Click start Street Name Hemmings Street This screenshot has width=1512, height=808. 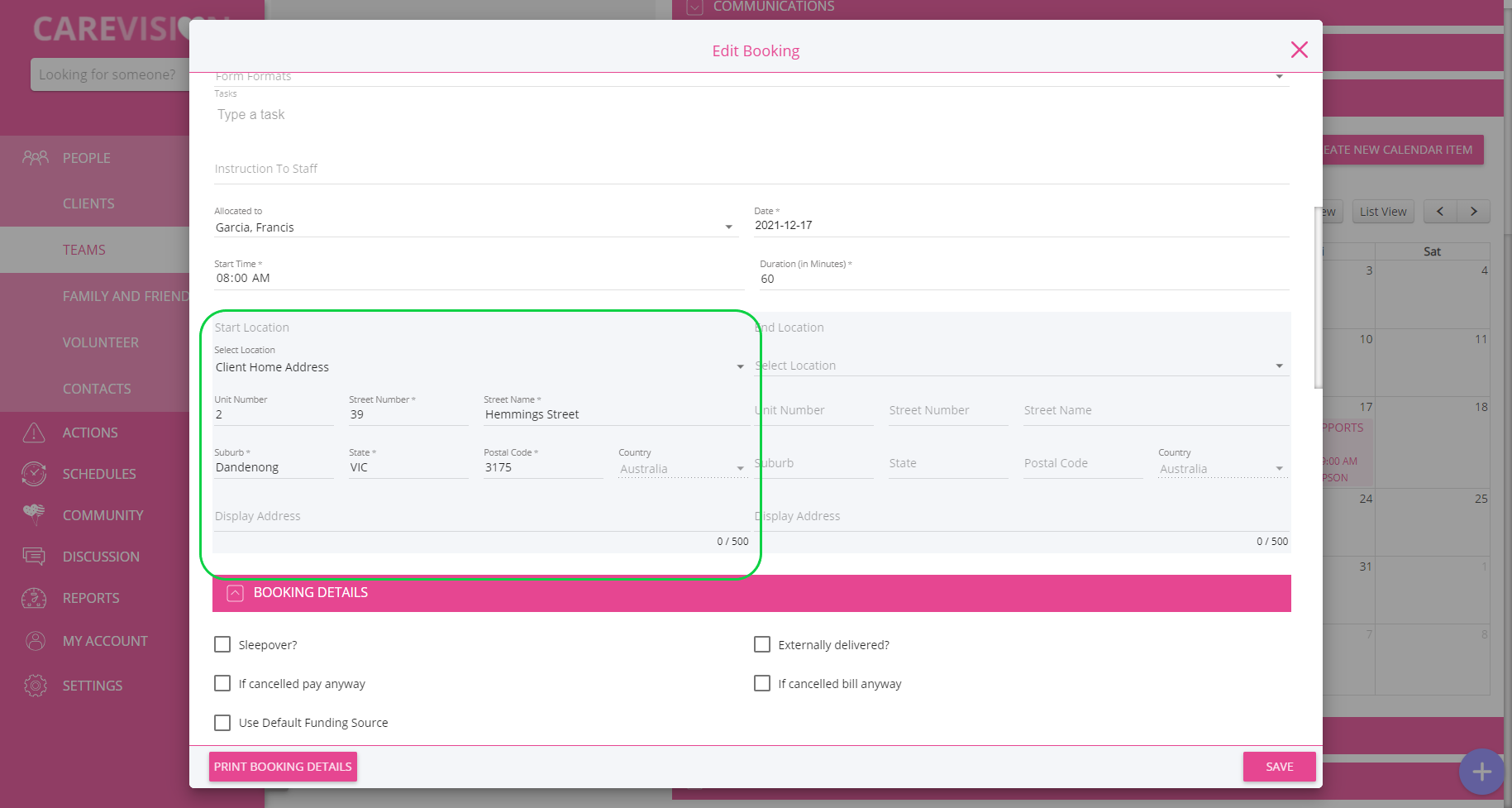(x=617, y=414)
